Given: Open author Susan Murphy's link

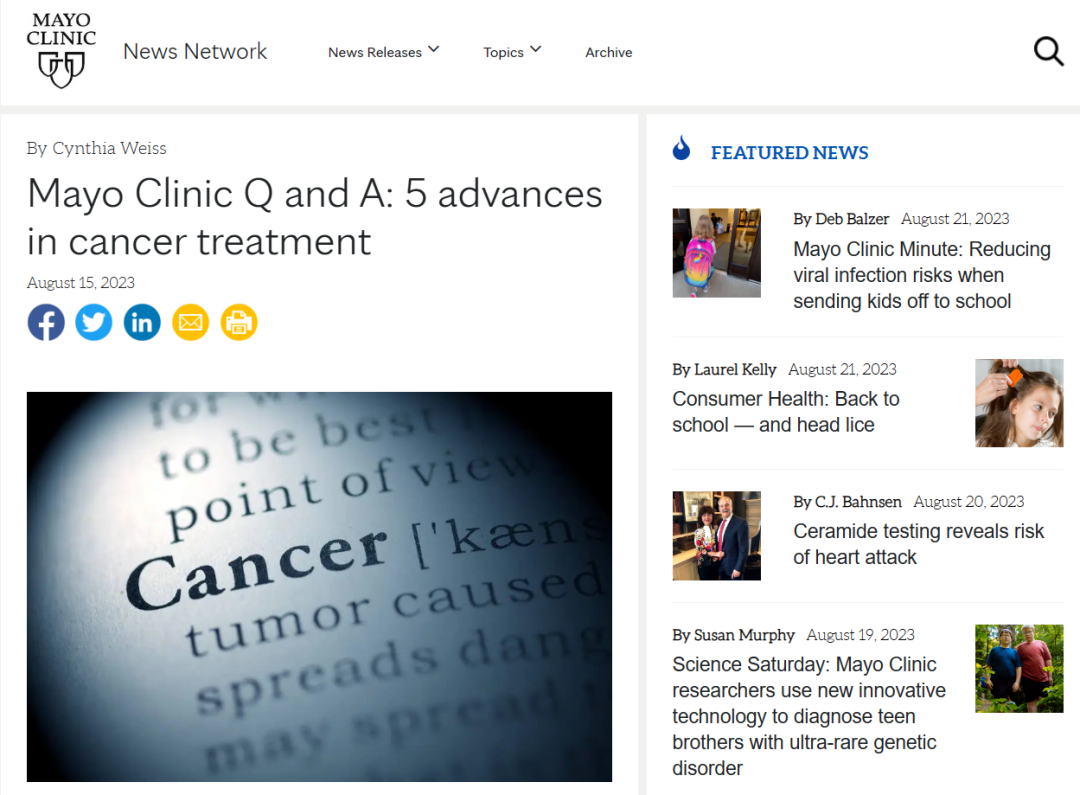Looking at the screenshot, I should 744,634.
